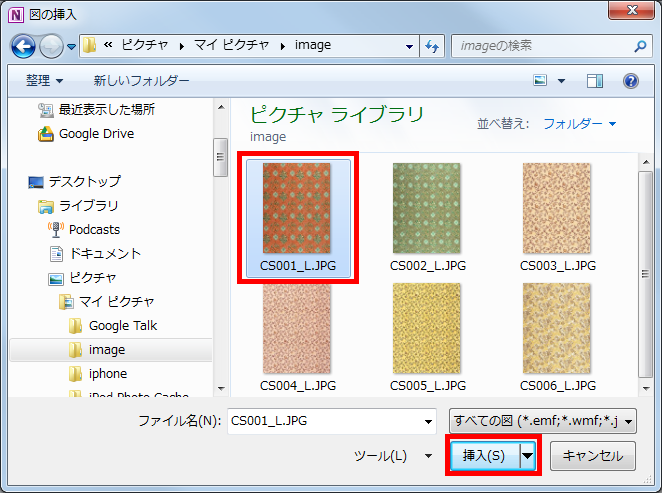Screen dimensions: 662x493
Task: Click file list scroll up arrow
Action: pyautogui.click(x=646, y=162)
